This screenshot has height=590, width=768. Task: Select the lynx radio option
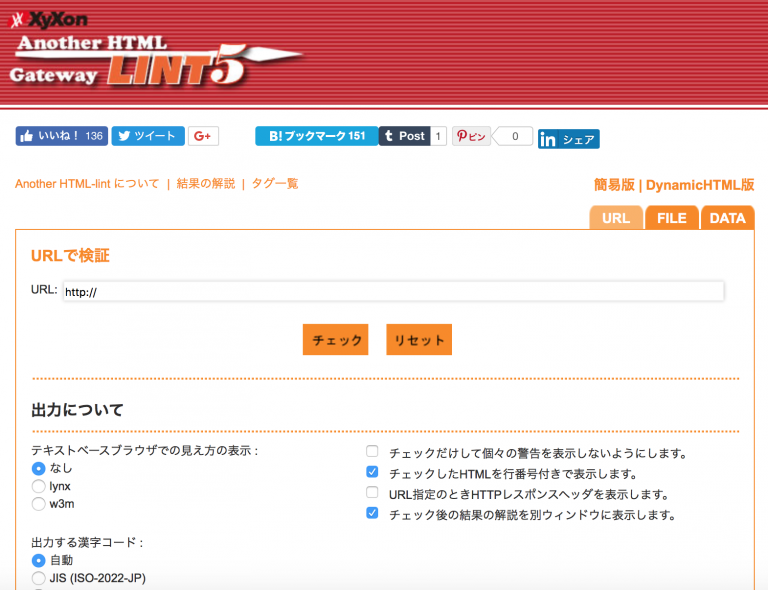tap(39, 486)
